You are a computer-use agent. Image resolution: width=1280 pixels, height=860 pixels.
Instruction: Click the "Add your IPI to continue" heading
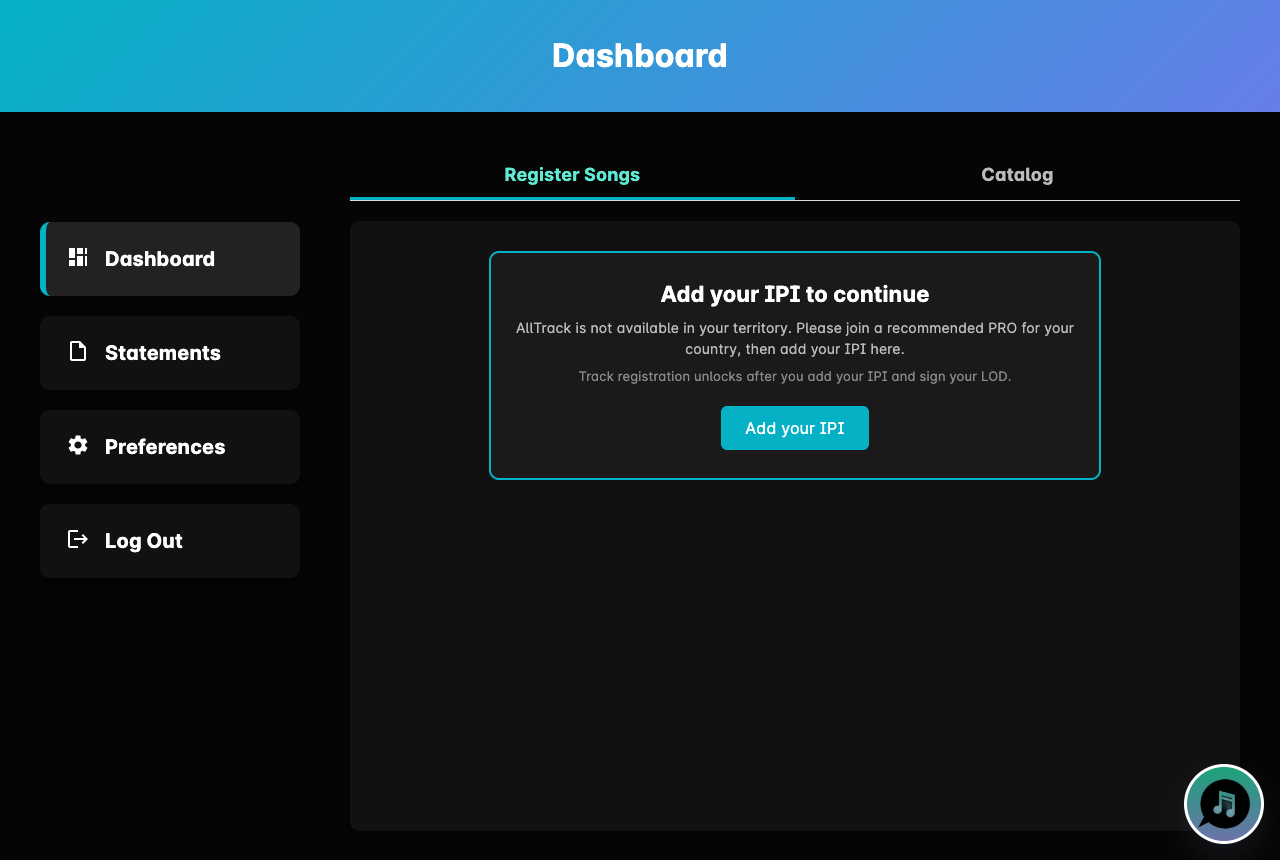[795, 294]
